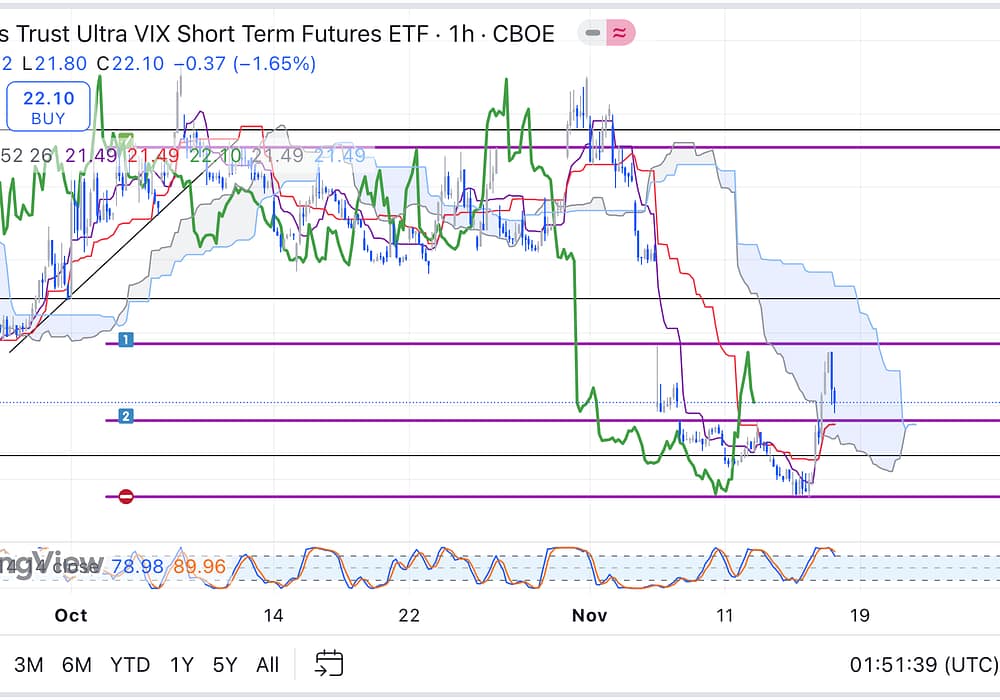Change the 1h chart interval

[x=461, y=33]
